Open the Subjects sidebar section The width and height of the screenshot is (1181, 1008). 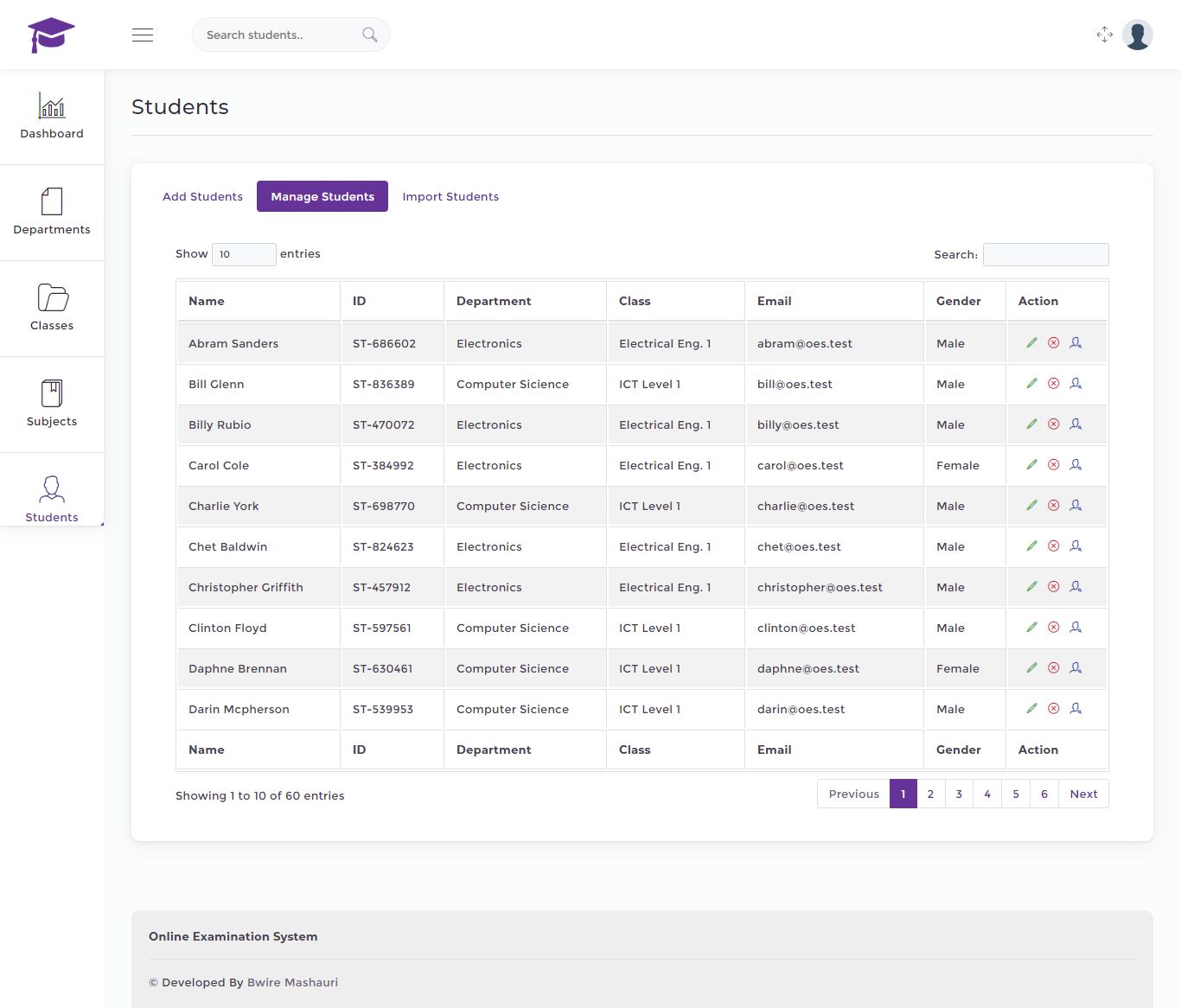(52, 405)
